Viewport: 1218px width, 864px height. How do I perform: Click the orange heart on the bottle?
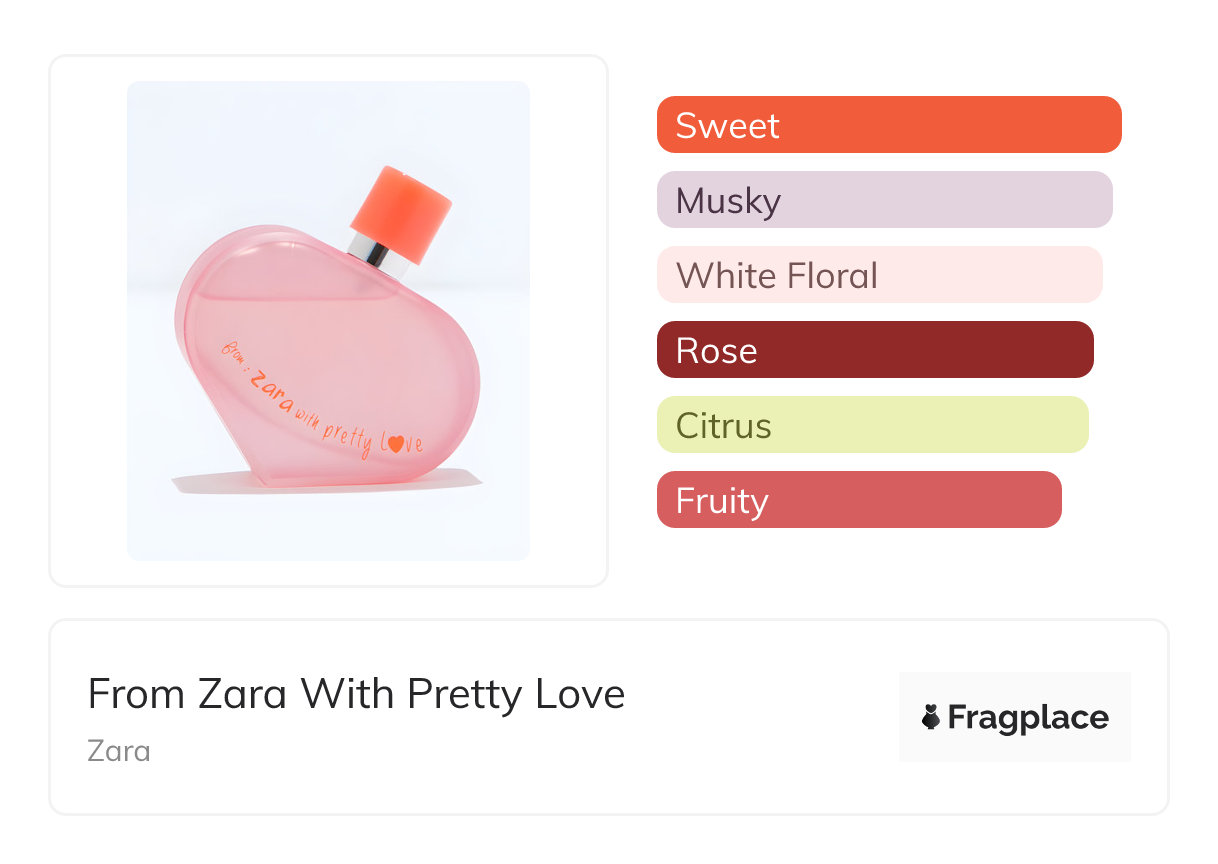coord(395,445)
